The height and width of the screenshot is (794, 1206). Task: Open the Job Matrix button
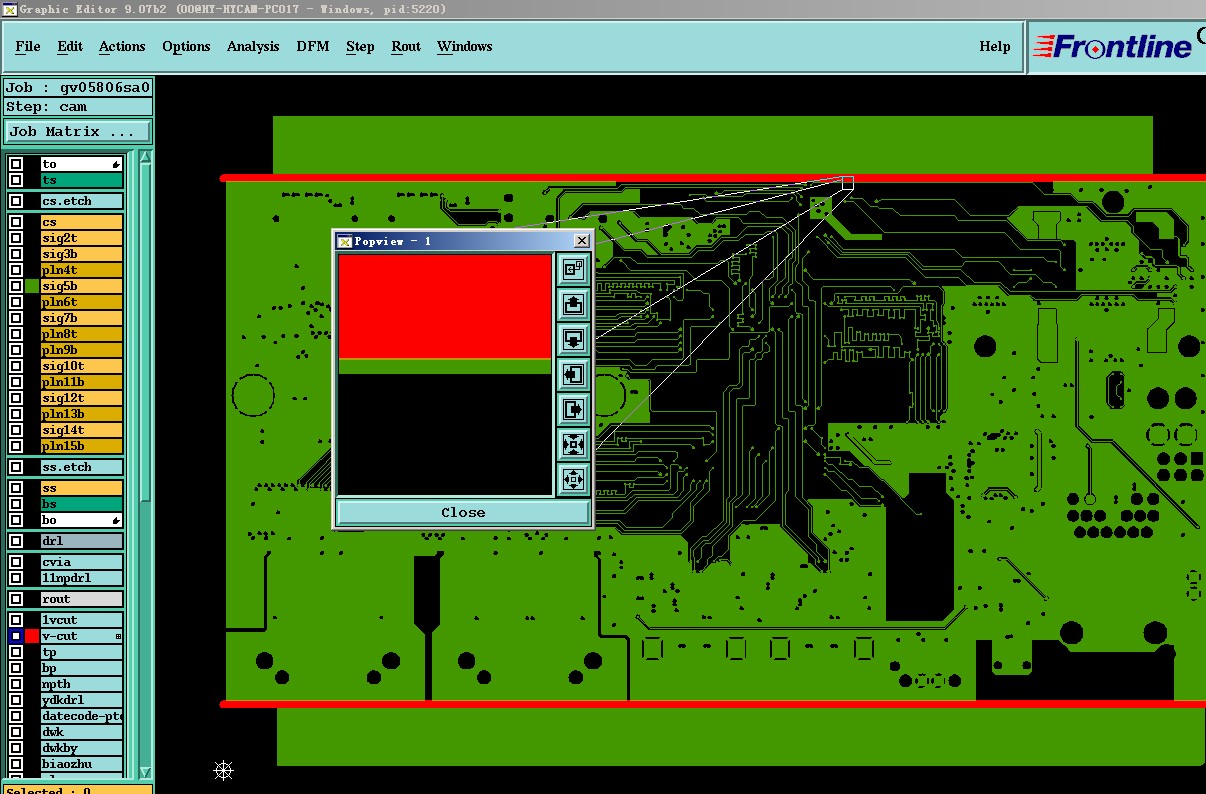coord(78,131)
